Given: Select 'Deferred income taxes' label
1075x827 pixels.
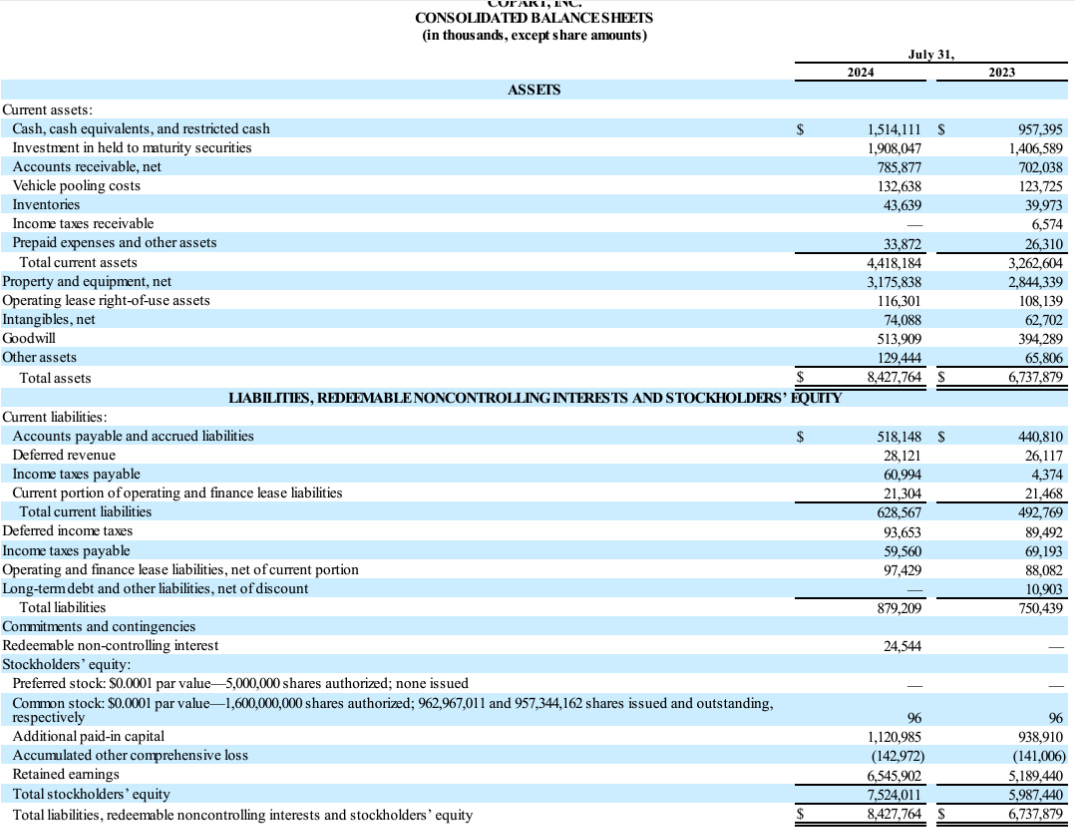Looking at the screenshot, I should point(67,531).
